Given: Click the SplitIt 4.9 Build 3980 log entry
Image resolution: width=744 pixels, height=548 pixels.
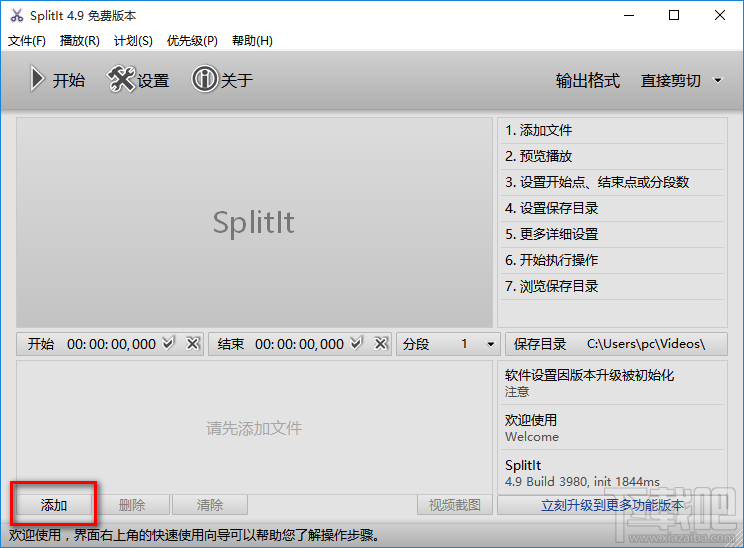Looking at the screenshot, I should click(x=612, y=473).
